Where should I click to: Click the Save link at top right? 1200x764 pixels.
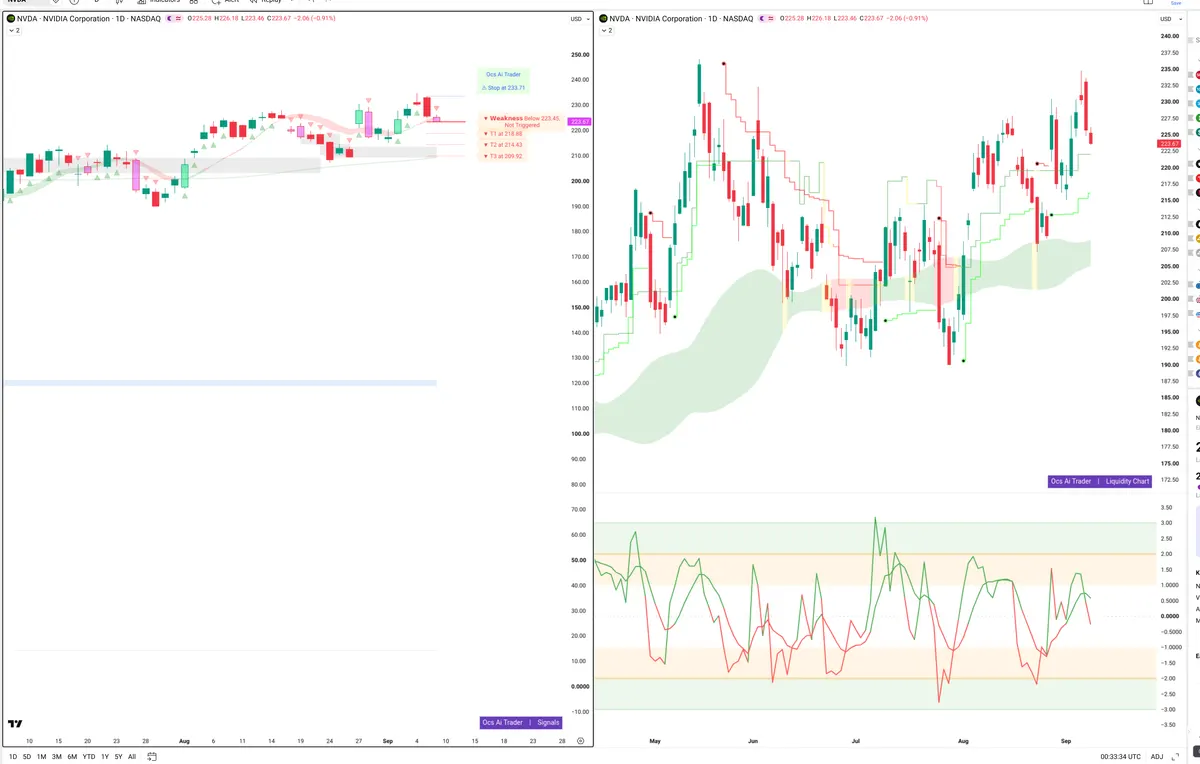coord(1176,3)
